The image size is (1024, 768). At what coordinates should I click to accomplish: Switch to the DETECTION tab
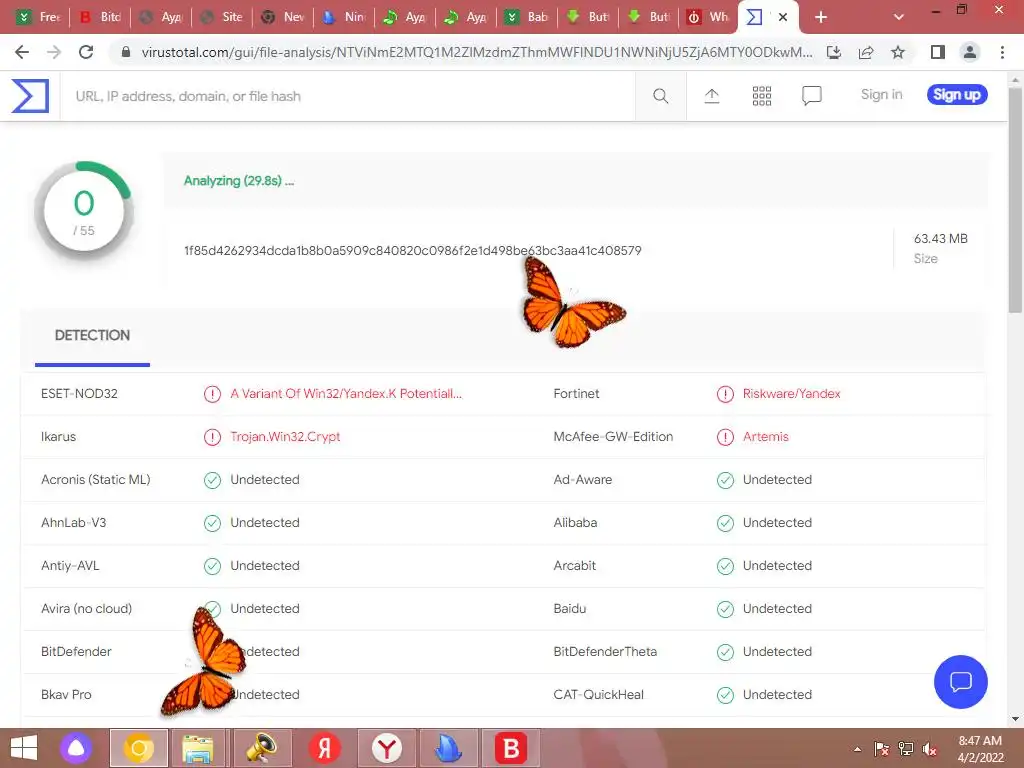click(x=92, y=336)
